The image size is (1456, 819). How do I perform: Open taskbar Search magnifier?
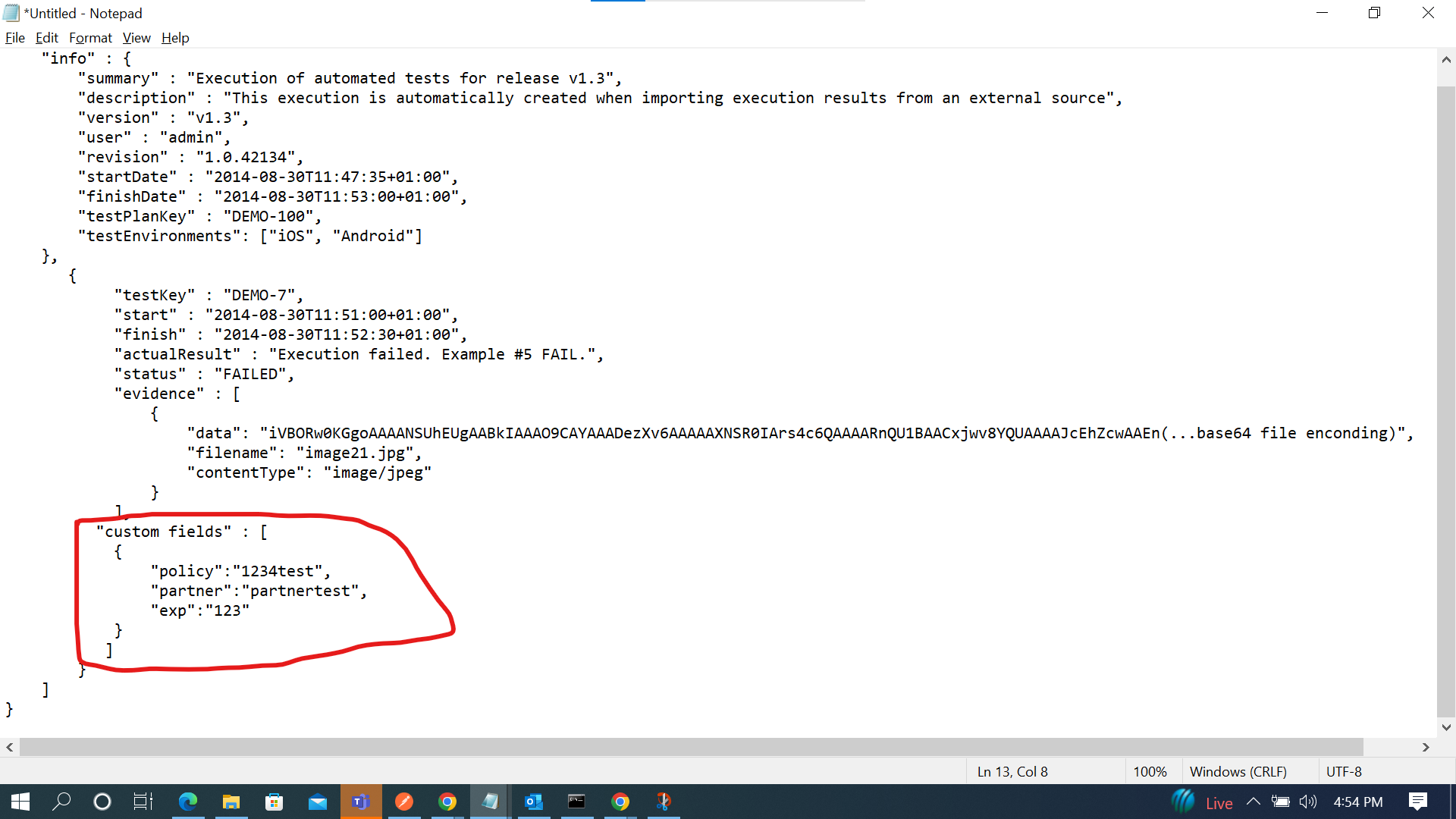click(x=61, y=802)
